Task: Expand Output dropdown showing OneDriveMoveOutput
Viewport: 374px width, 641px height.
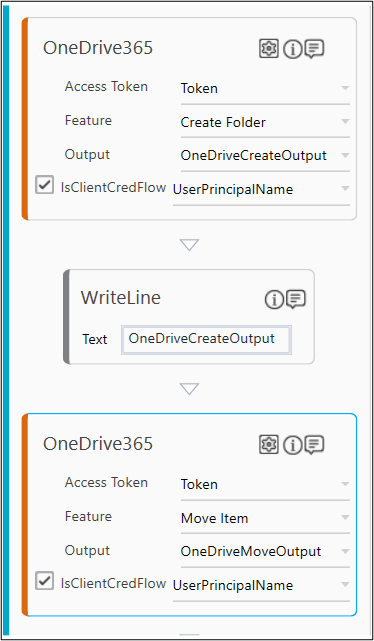Action: [265, 552]
